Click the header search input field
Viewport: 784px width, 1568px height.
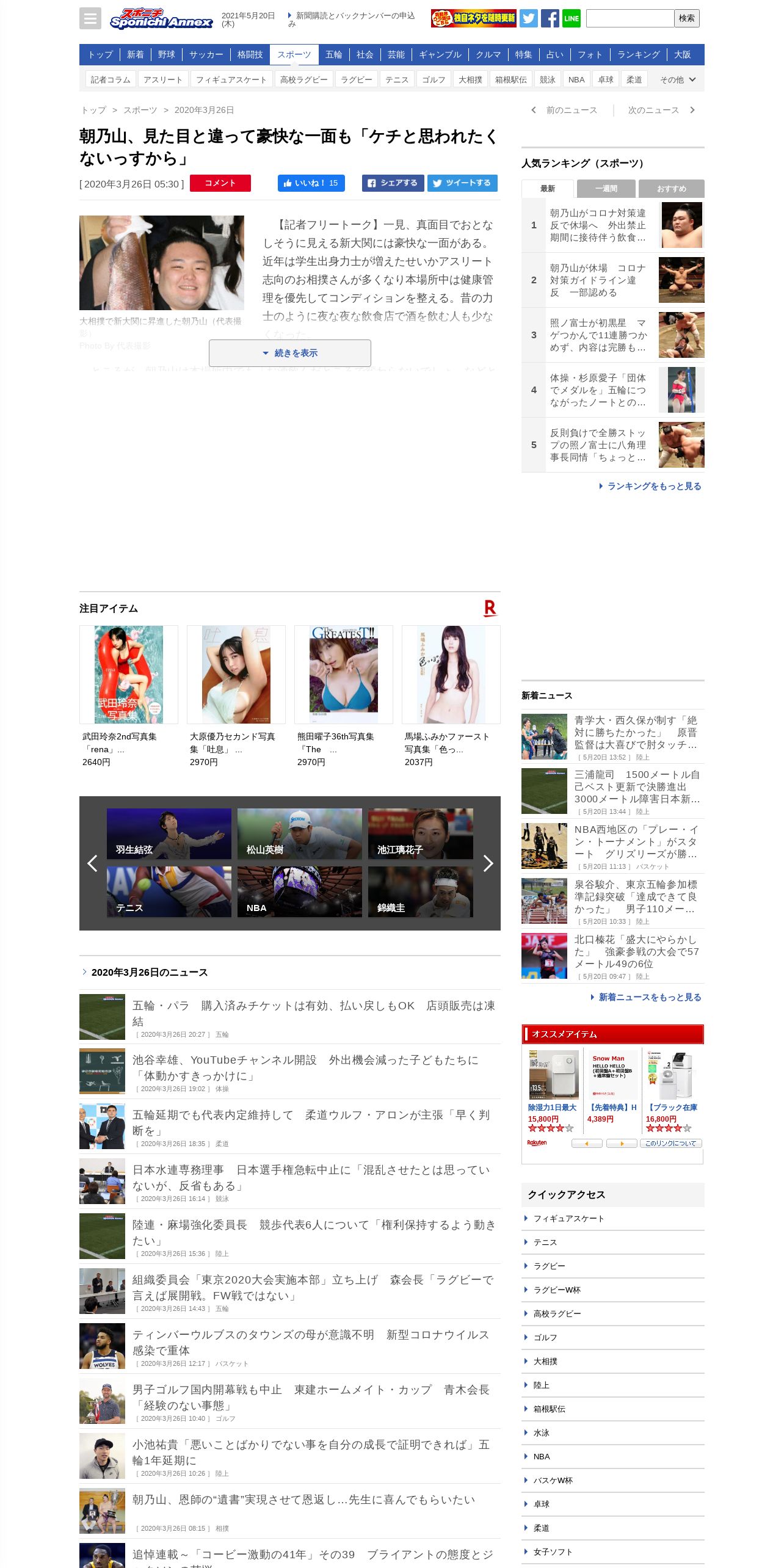630,18
